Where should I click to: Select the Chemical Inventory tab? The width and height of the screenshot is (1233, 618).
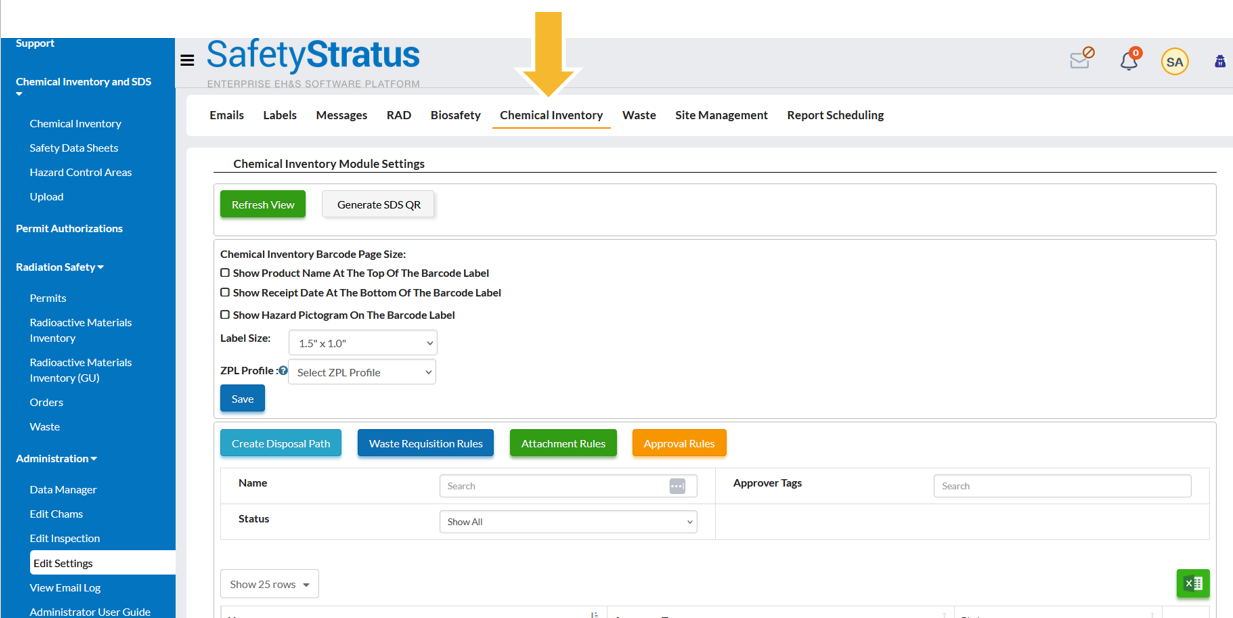(x=551, y=115)
